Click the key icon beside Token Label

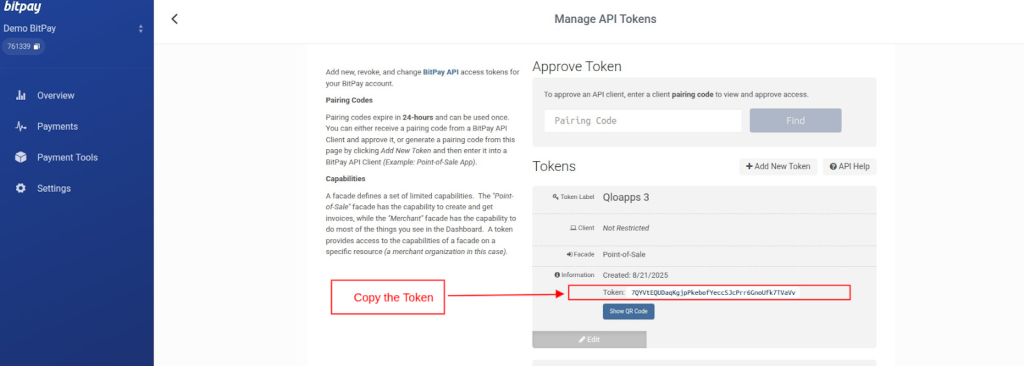555,197
